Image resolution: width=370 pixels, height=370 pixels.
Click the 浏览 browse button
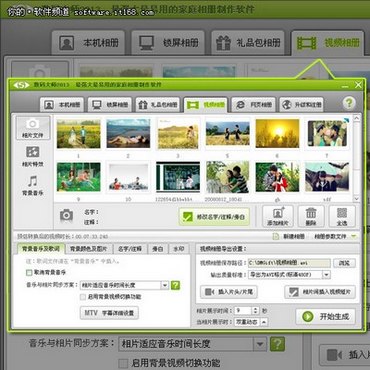coord(344,263)
